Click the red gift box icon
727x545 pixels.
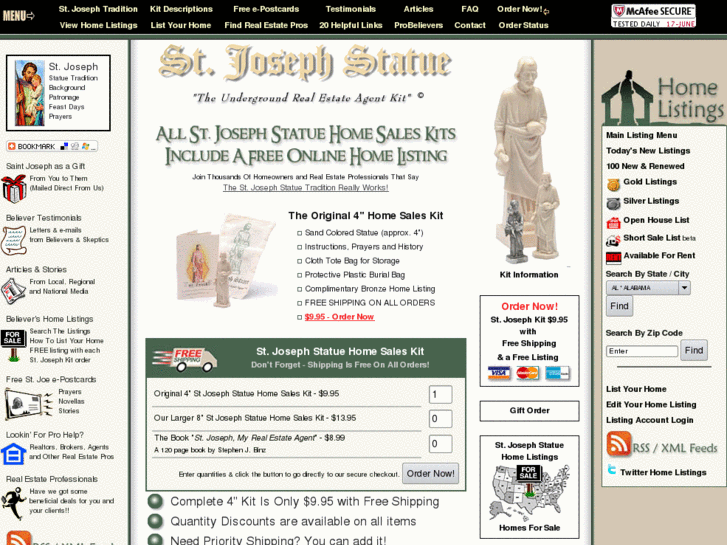(x=13, y=188)
